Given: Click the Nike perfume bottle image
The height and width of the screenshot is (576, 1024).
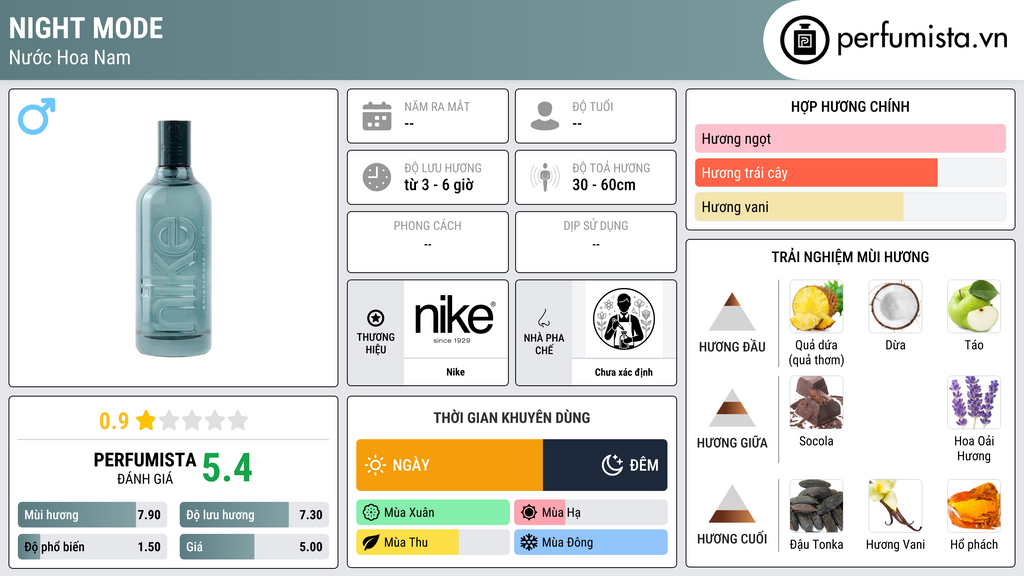Looking at the screenshot, I should pos(174,238).
